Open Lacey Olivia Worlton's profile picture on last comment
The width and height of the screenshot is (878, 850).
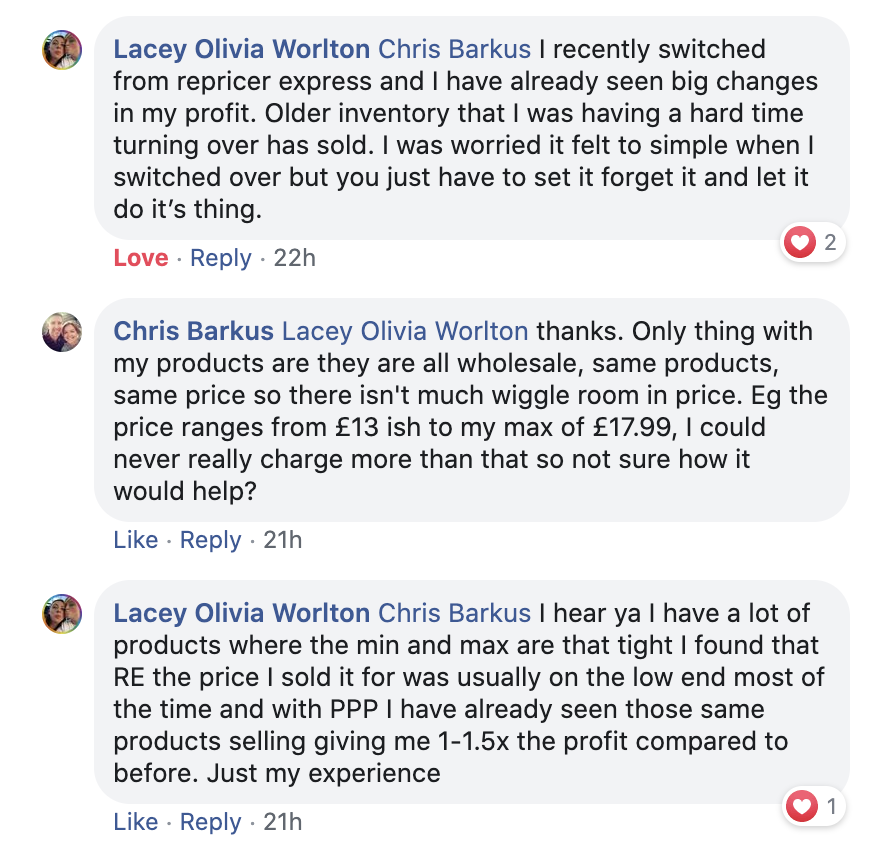(x=62, y=614)
